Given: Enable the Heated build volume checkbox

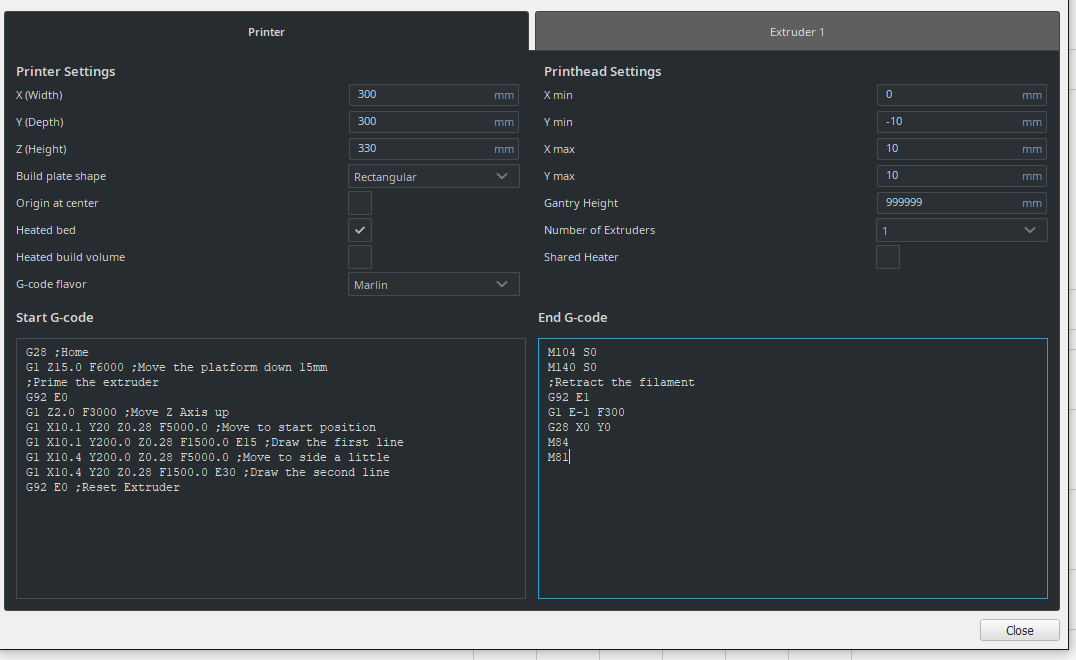Looking at the screenshot, I should pos(360,257).
